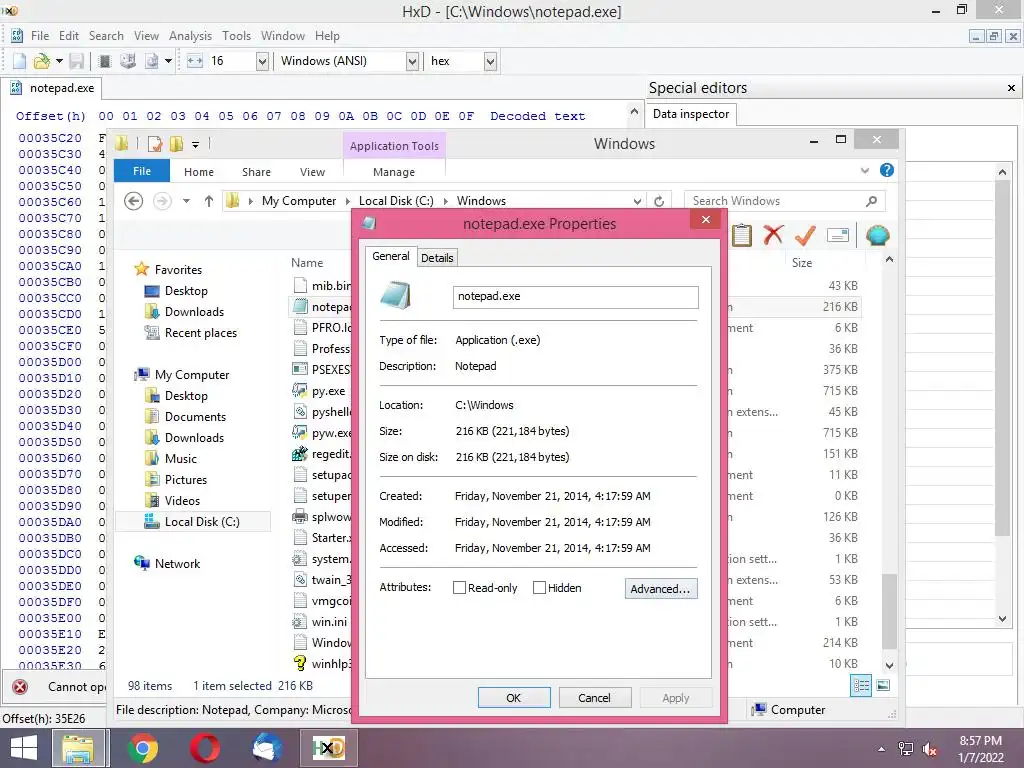
Task: Show hidden system tray icons arrow
Action: pyautogui.click(x=882, y=749)
